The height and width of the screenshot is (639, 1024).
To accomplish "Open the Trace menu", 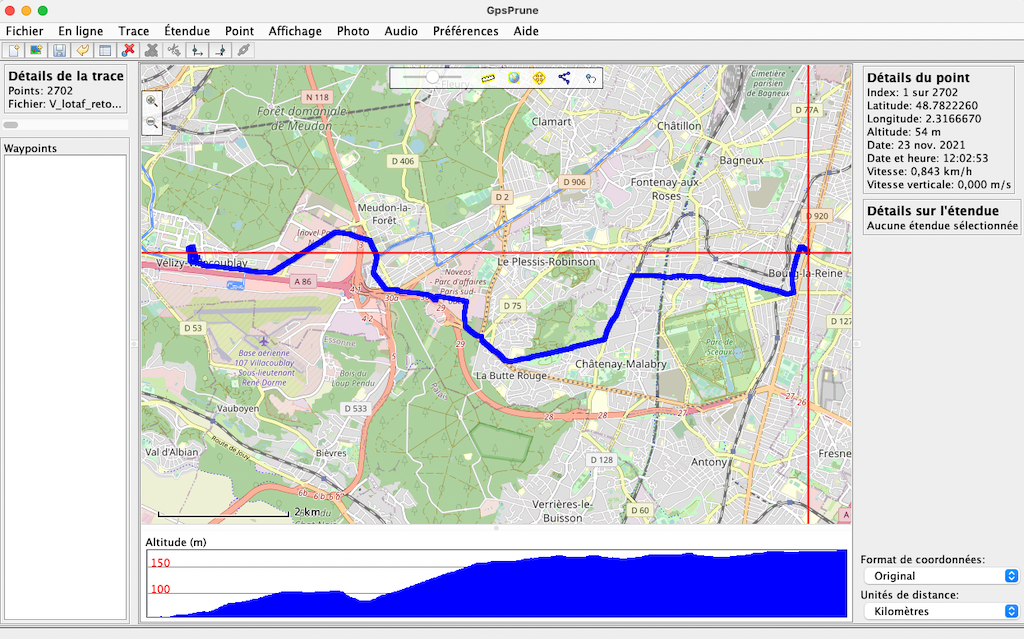I will coord(134,31).
